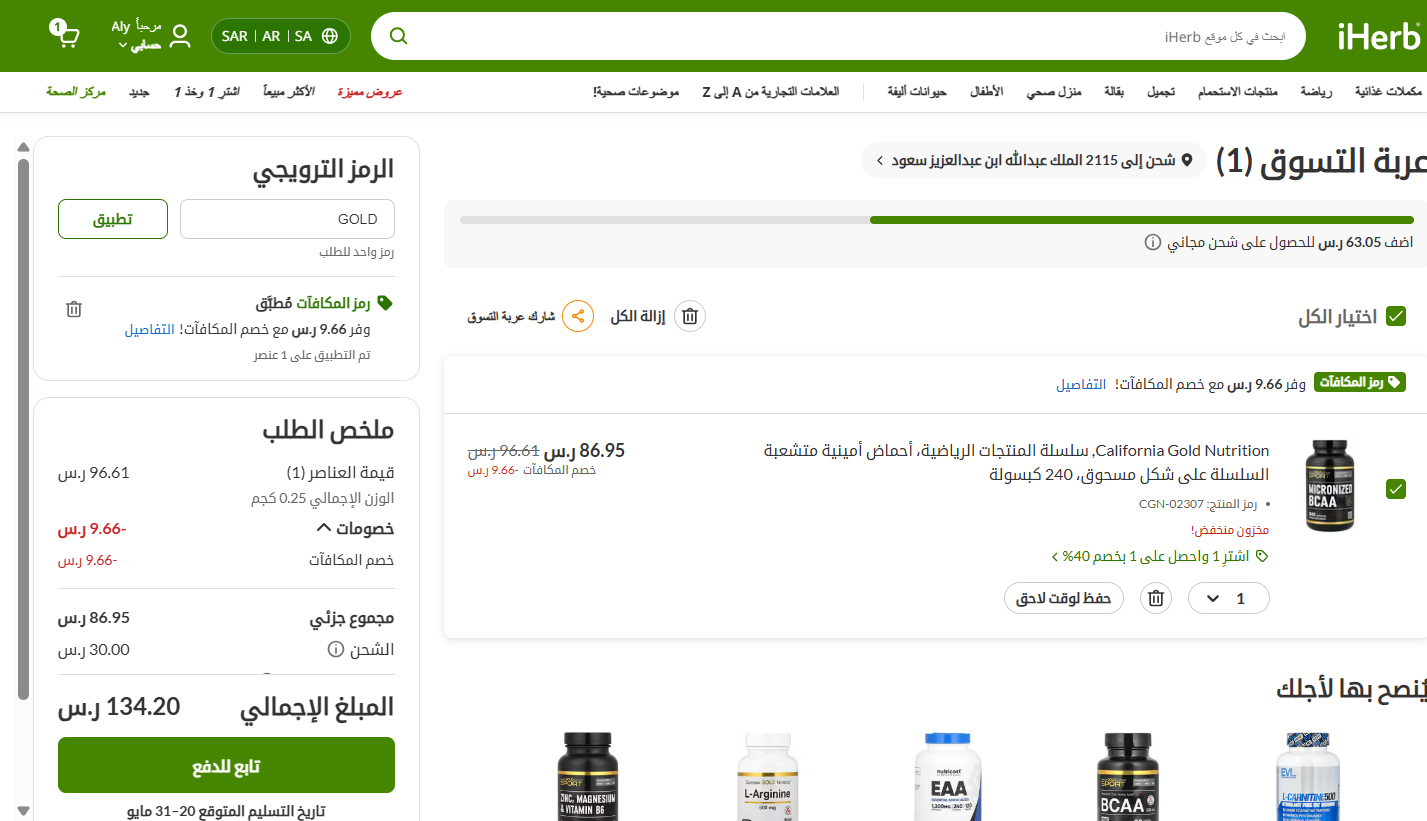Delete the BCAA item with trash icon

click(1156, 598)
